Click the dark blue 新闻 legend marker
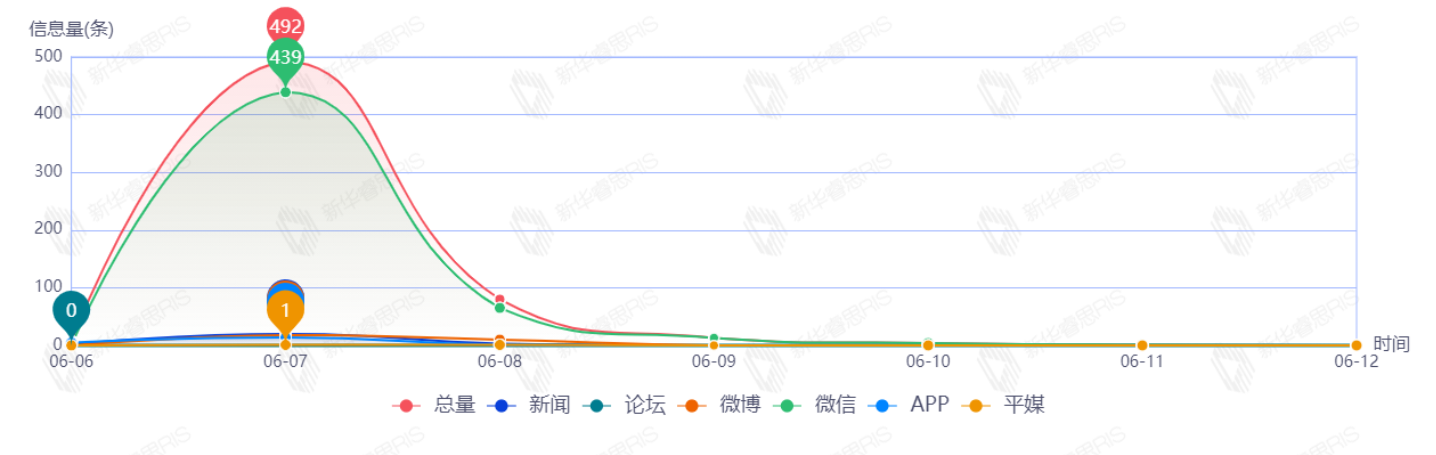Viewport: 1436px width, 455px height. pos(502,405)
